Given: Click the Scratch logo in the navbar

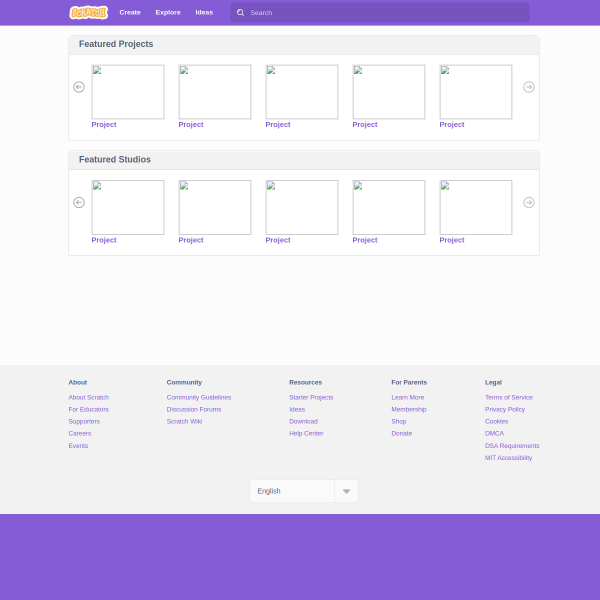Looking at the screenshot, I should 88,12.
